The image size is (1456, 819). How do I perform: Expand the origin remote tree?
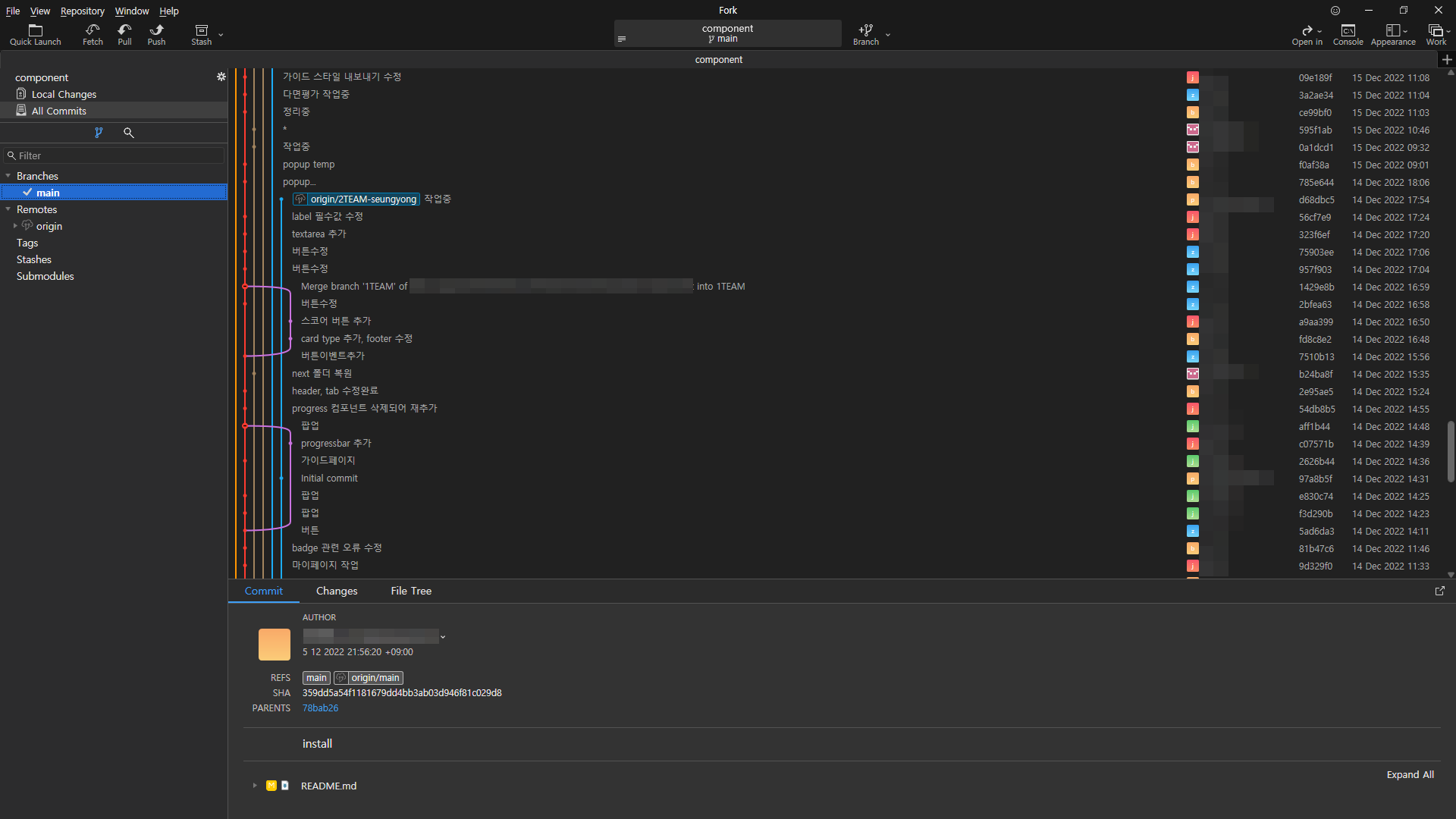click(x=15, y=226)
